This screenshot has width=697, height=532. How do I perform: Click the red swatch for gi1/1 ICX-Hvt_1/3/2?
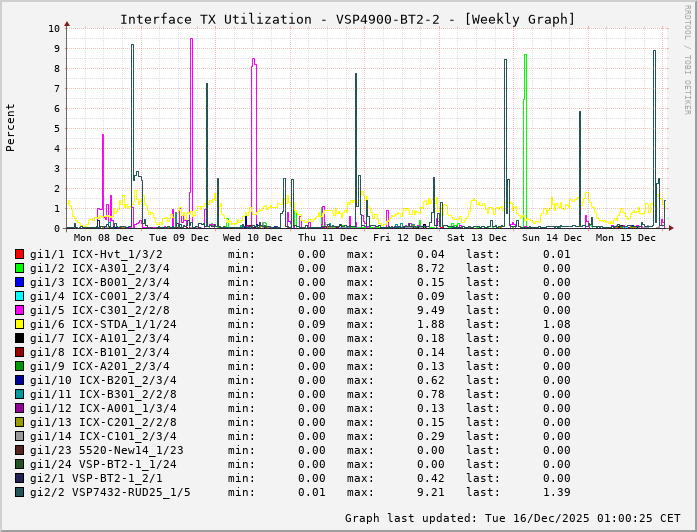[x=19, y=254]
